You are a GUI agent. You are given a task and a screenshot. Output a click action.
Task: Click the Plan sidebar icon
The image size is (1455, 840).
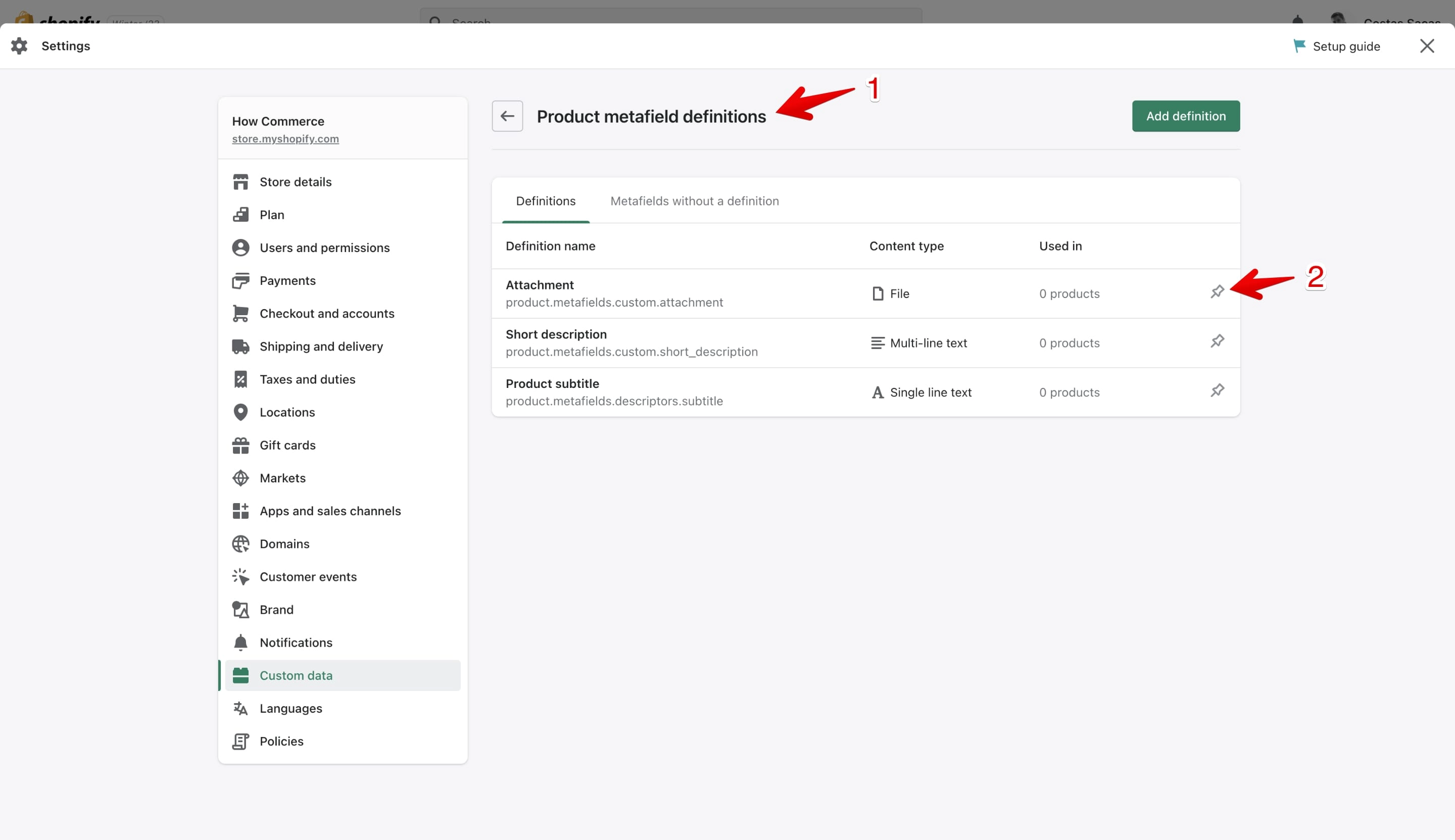coord(240,215)
